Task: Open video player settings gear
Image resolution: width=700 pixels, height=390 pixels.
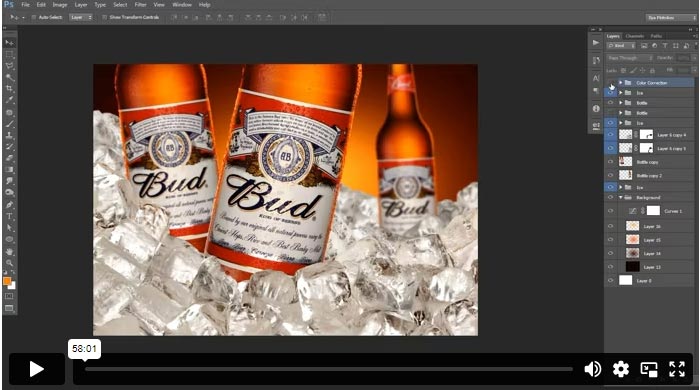Action: pyautogui.click(x=621, y=369)
